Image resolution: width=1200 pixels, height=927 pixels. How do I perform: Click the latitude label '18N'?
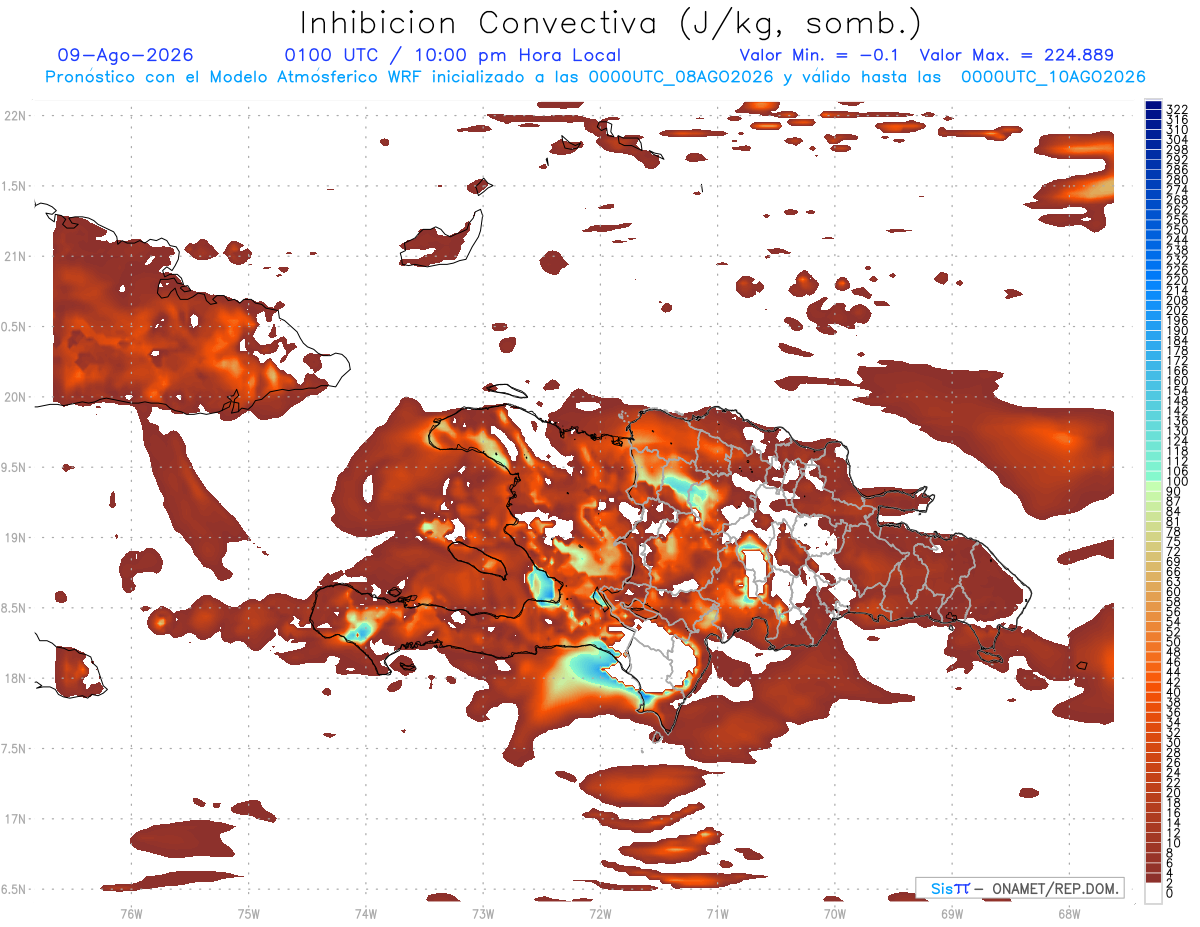tap(14, 678)
